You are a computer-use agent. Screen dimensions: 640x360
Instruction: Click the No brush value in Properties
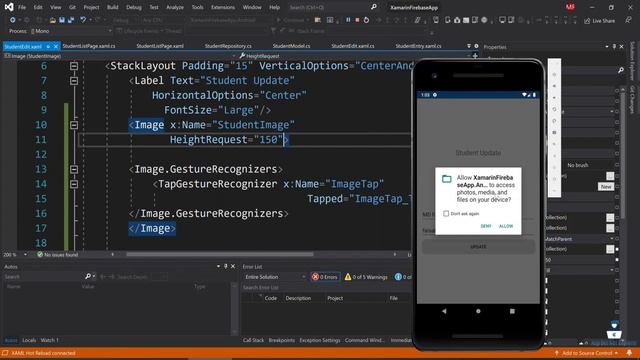click(578, 165)
